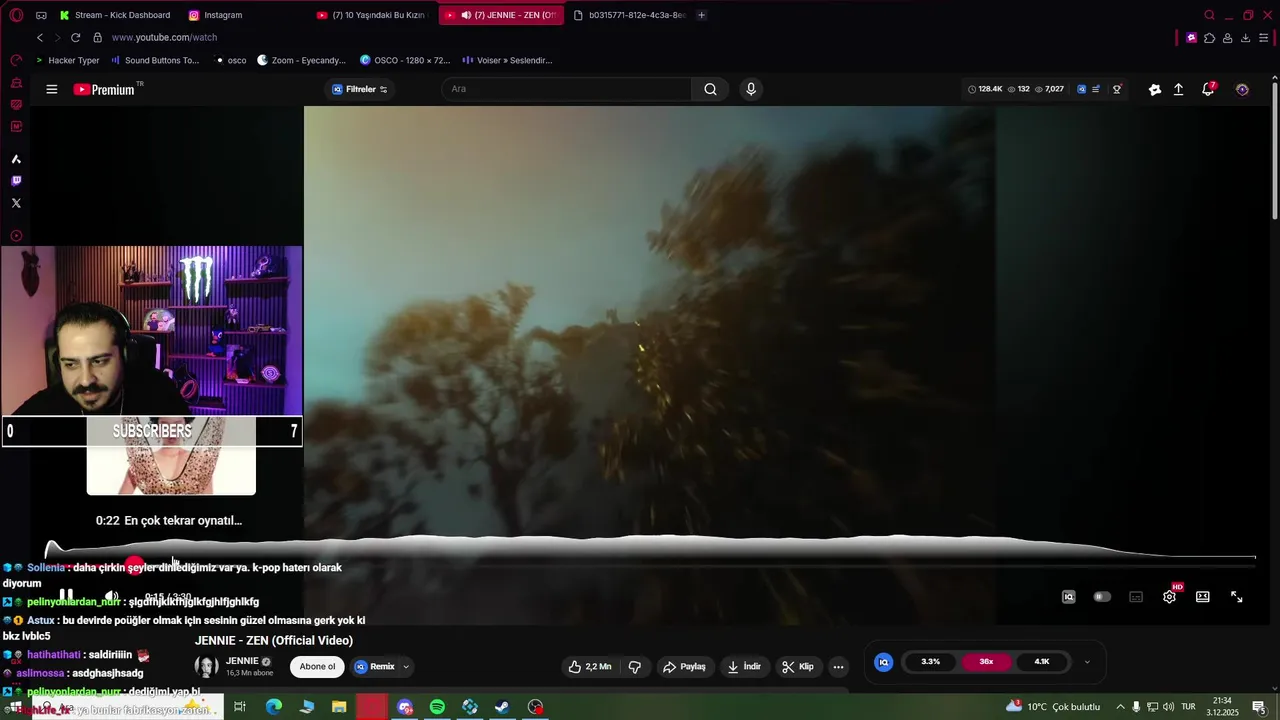Open Microsoft Edge from taskbar

tap(274, 707)
